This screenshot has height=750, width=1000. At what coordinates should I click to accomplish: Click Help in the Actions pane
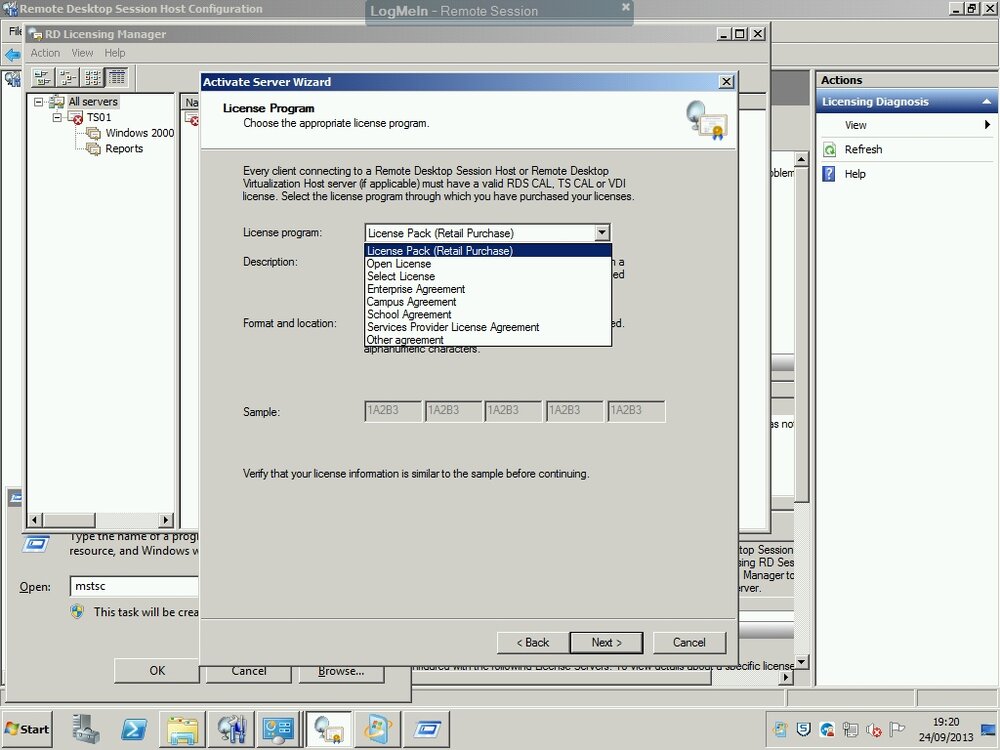click(855, 174)
